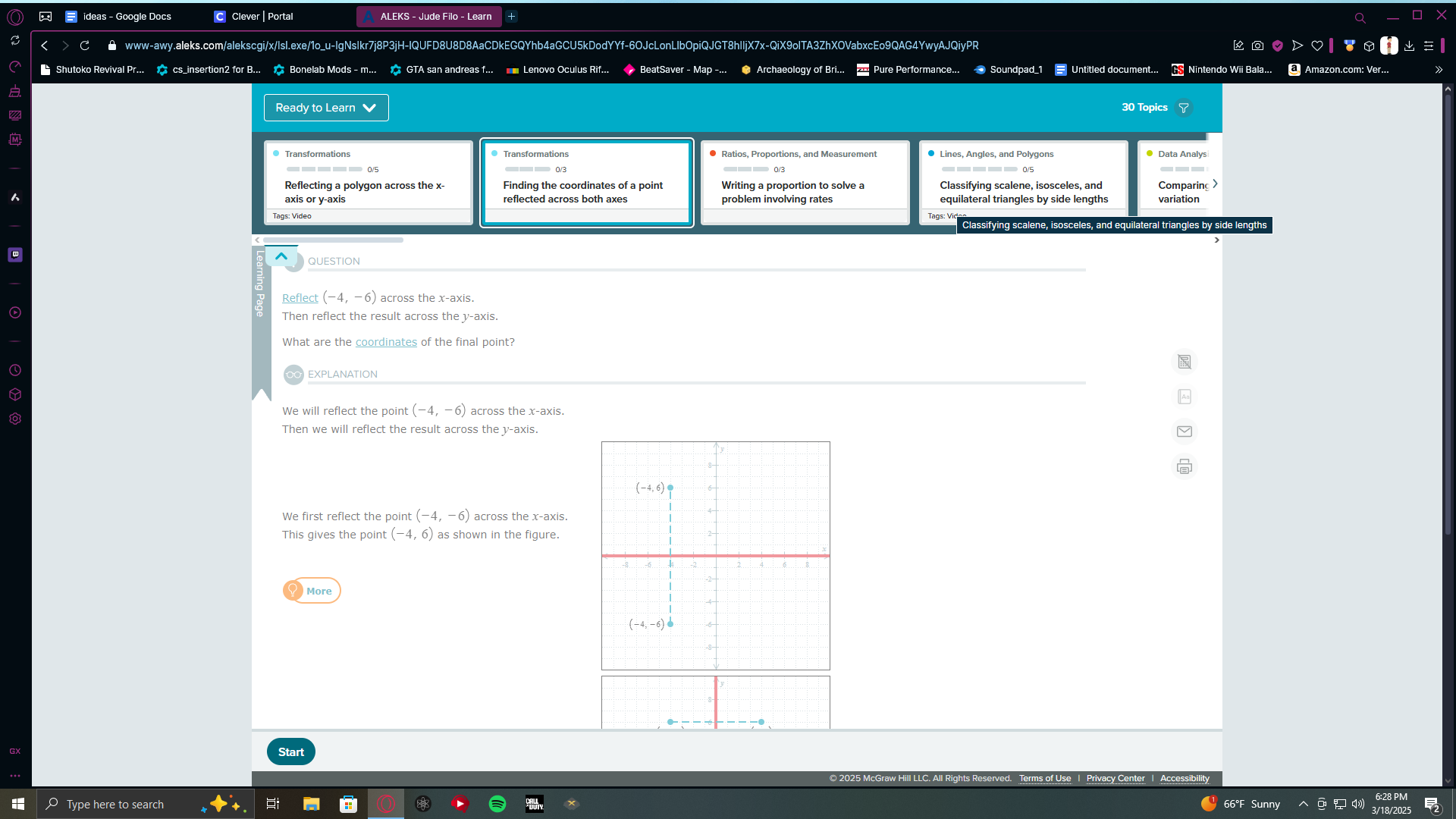Click the message envelope icon
Image resolution: width=1456 pixels, height=819 pixels.
[x=1184, y=431]
